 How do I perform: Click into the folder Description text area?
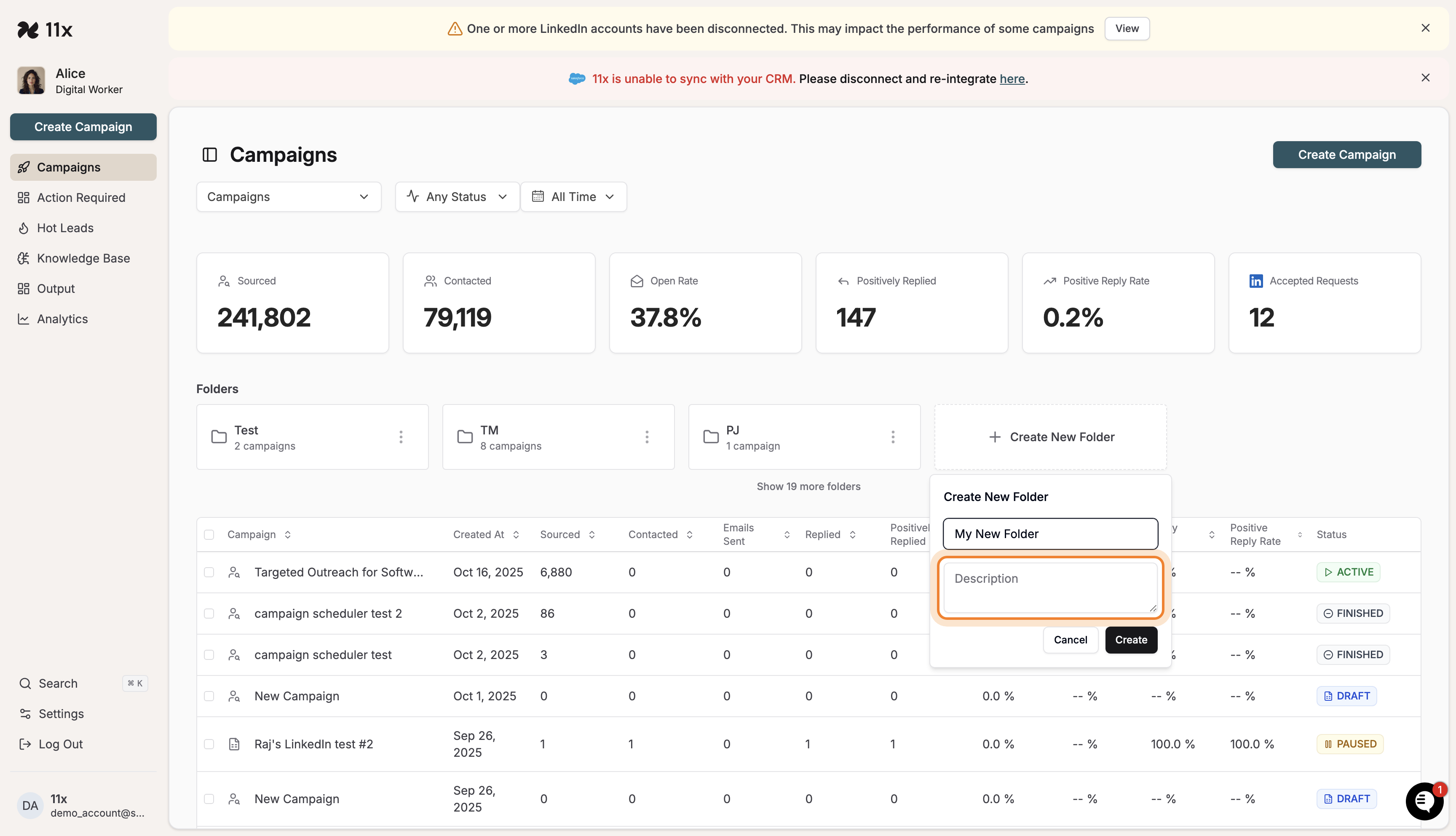click(x=1050, y=587)
